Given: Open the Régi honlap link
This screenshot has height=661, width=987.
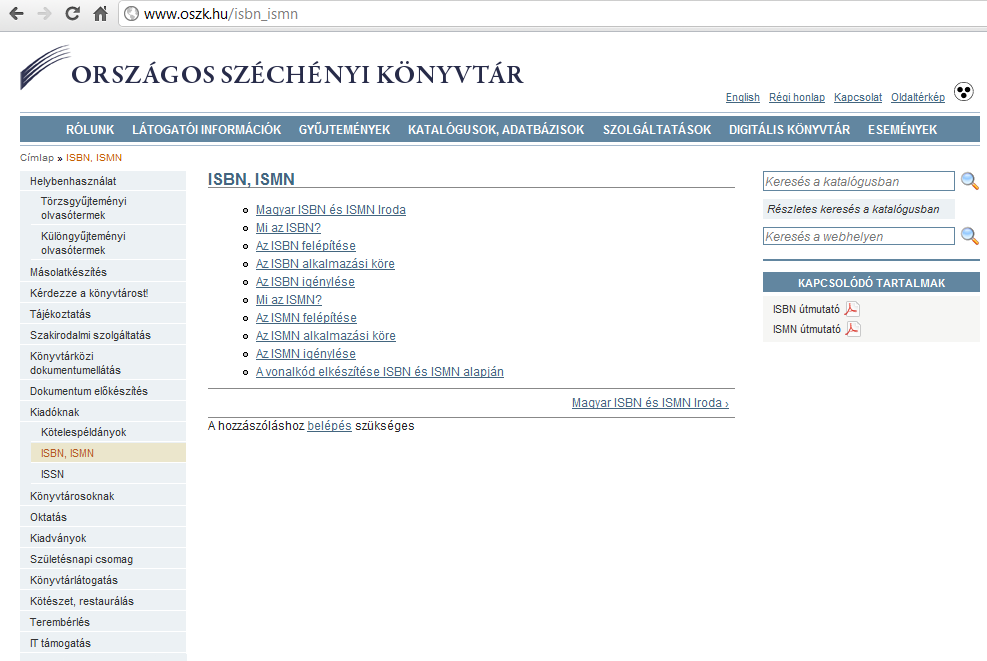Looking at the screenshot, I should pos(797,97).
